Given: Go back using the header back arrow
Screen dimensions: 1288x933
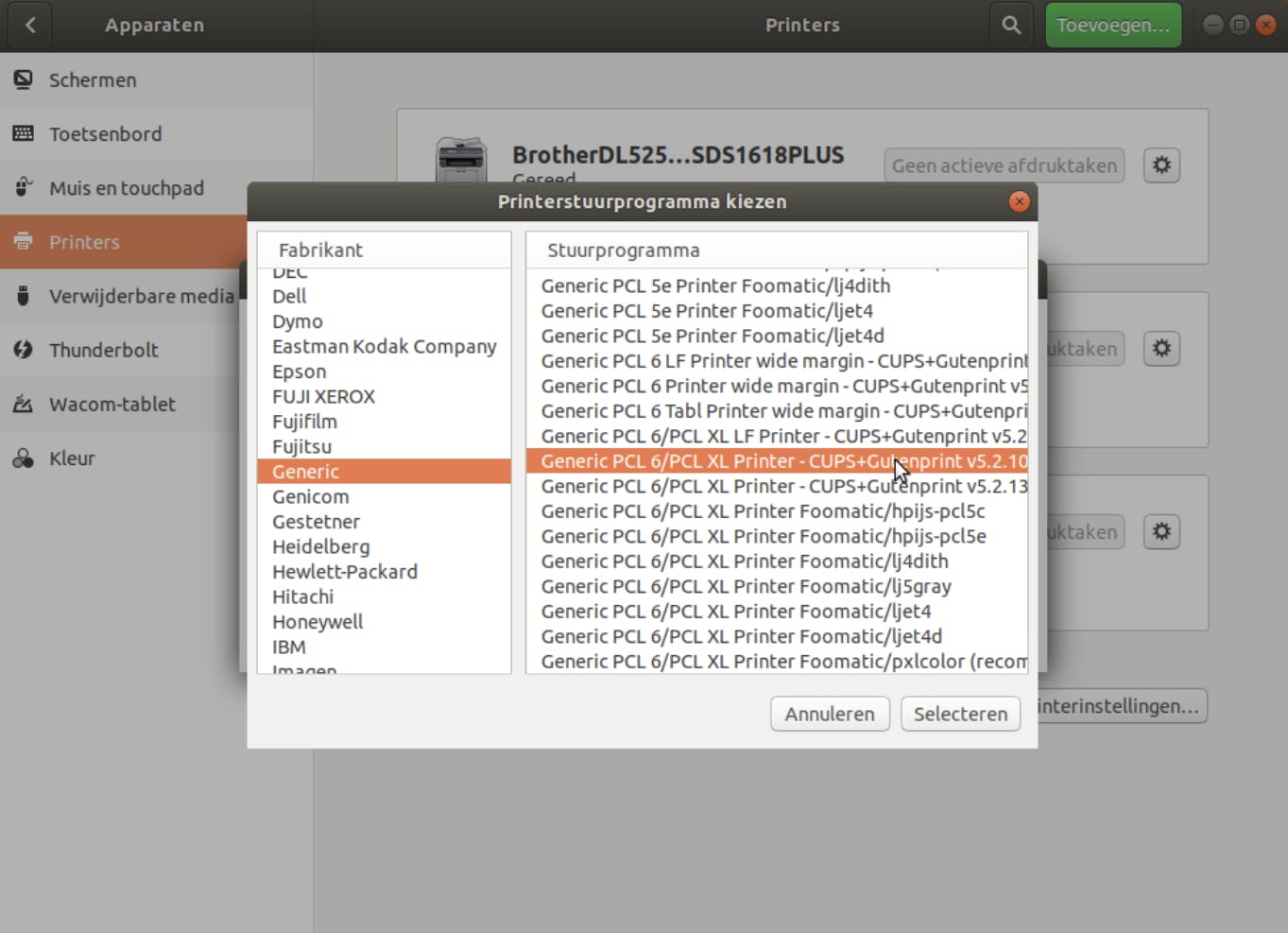Looking at the screenshot, I should (x=30, y=26).
